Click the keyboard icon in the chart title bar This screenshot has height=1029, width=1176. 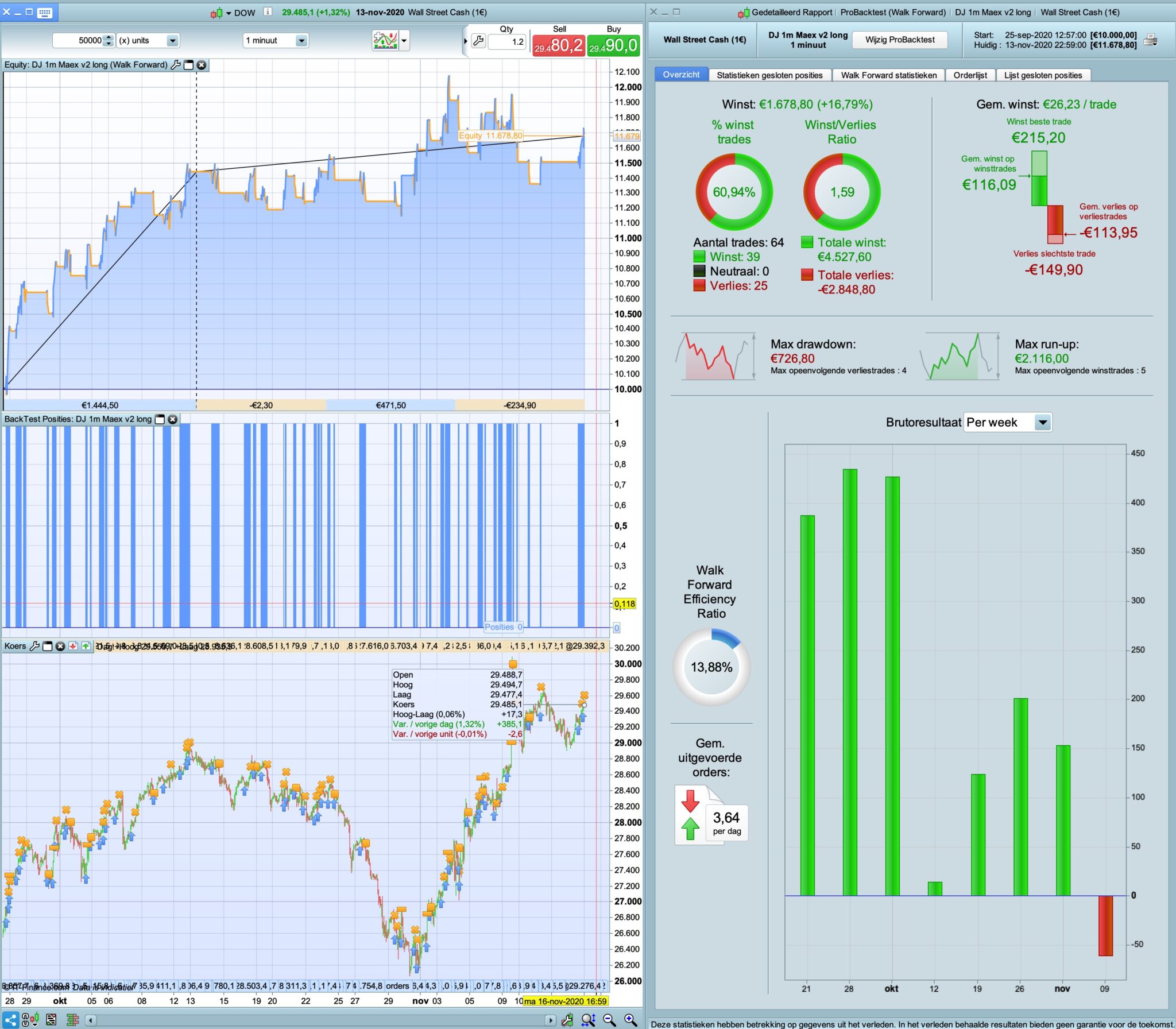[x=44, y=12]
